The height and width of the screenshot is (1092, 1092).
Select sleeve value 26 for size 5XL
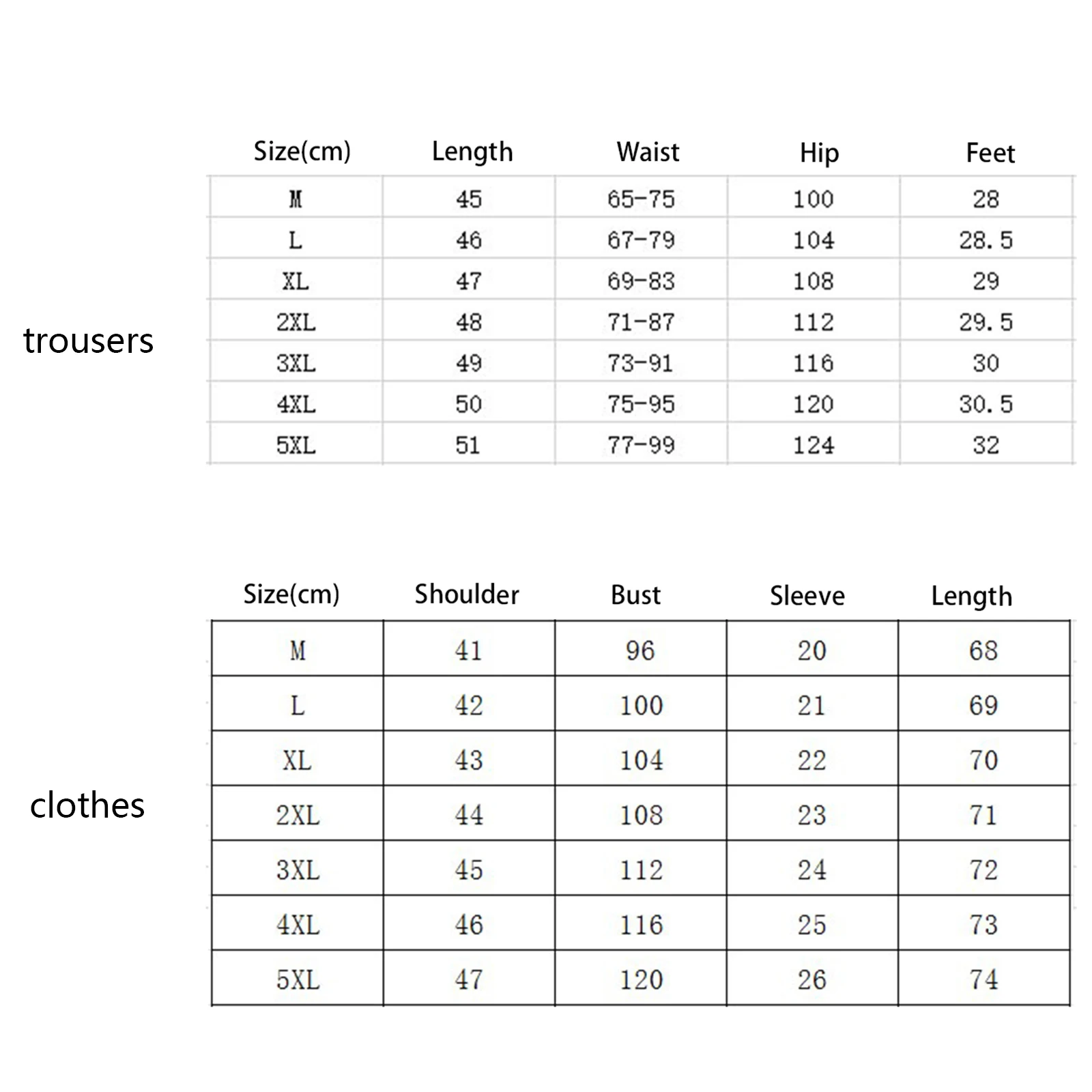(811, 979)
